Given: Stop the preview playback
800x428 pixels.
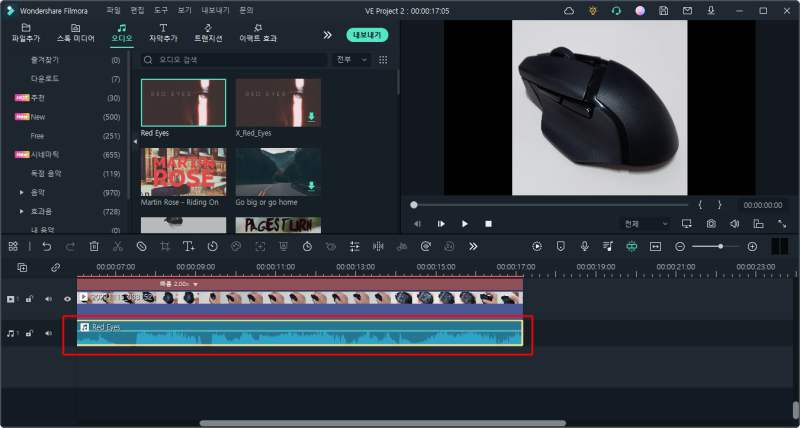Looking at the screenshot, I should click(x=488, y=224).
